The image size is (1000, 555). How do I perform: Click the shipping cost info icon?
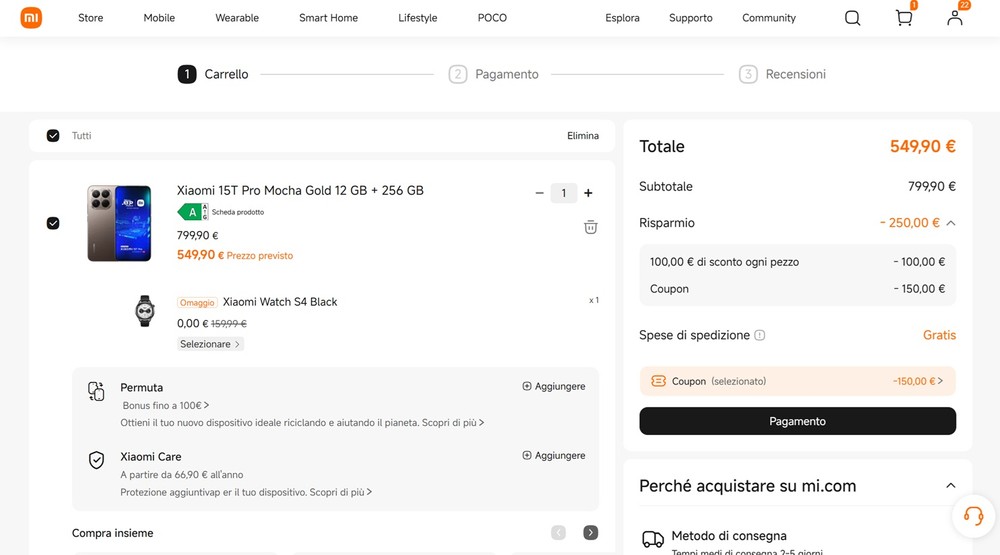tap(760, 336)
